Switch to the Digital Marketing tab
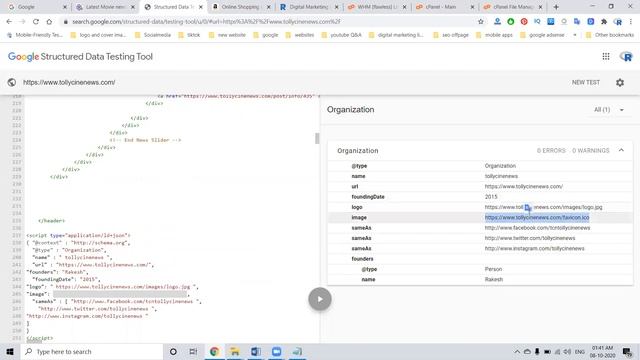640x360 pixels. click(x=309, y=7)
